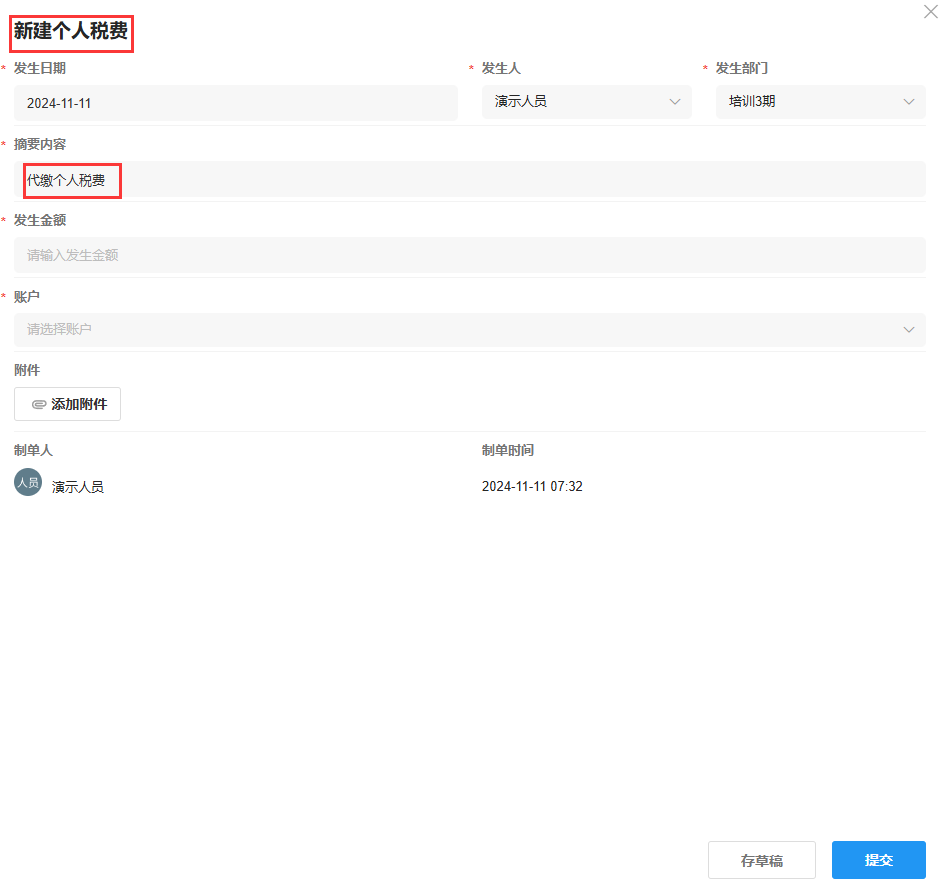Click the chevron arrow in 发生人 field

674,102
